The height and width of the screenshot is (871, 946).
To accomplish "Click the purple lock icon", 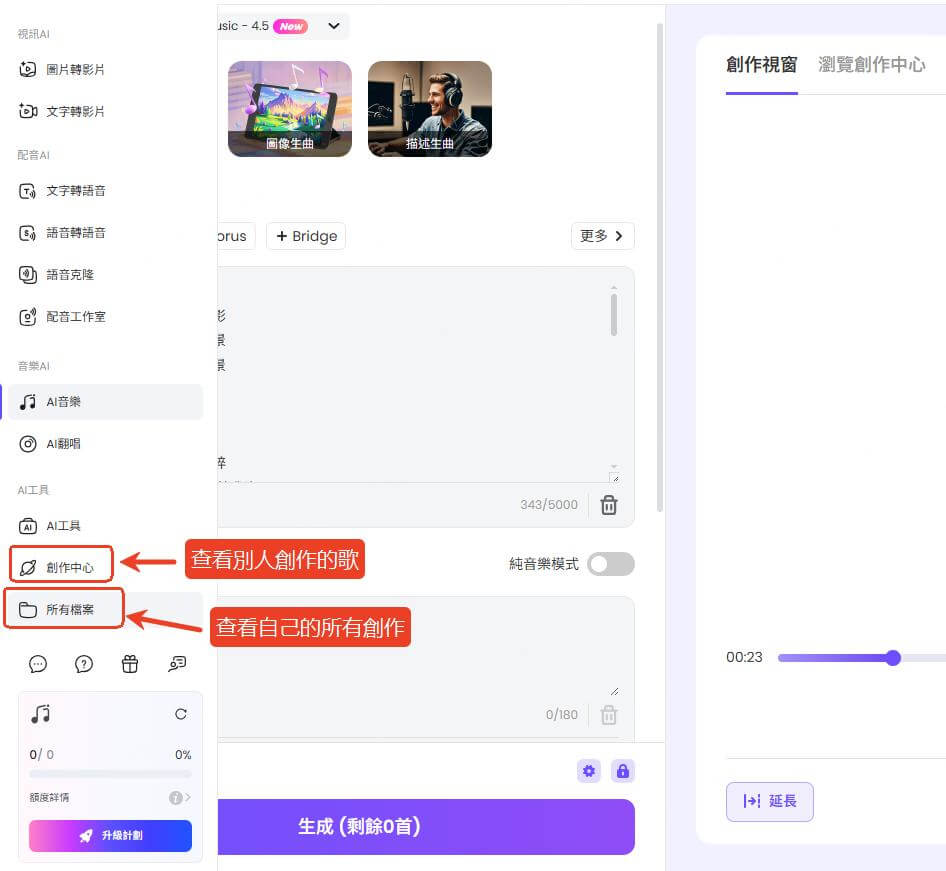I will tap(623, 771).
